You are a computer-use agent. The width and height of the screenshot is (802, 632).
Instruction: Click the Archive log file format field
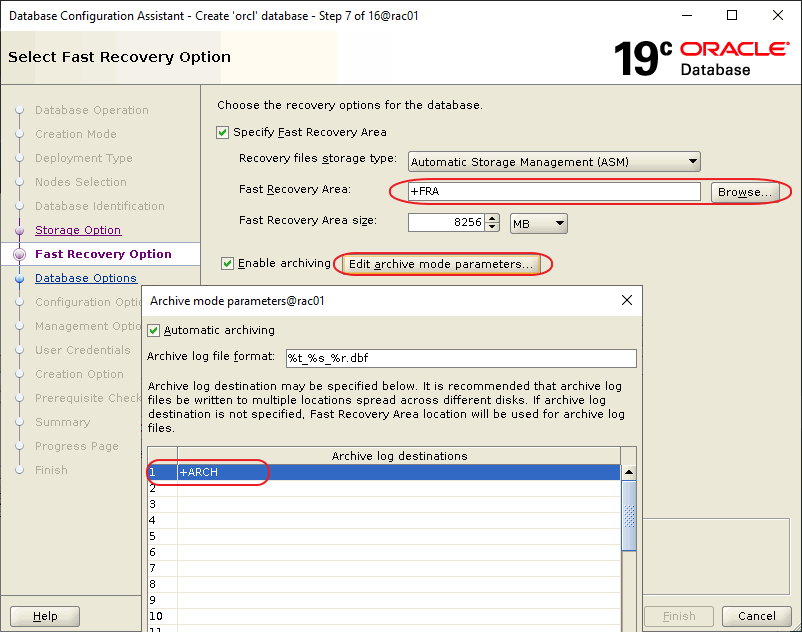460,358
